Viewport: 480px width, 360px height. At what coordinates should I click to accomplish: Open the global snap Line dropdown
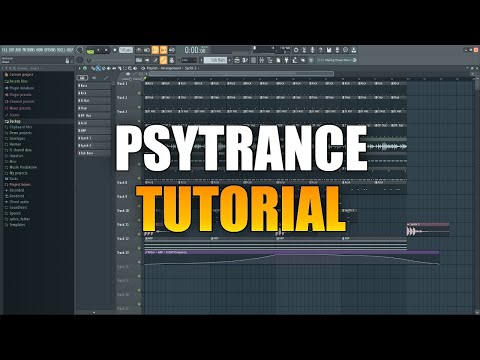pyautogui.click(x=188, y=60)
